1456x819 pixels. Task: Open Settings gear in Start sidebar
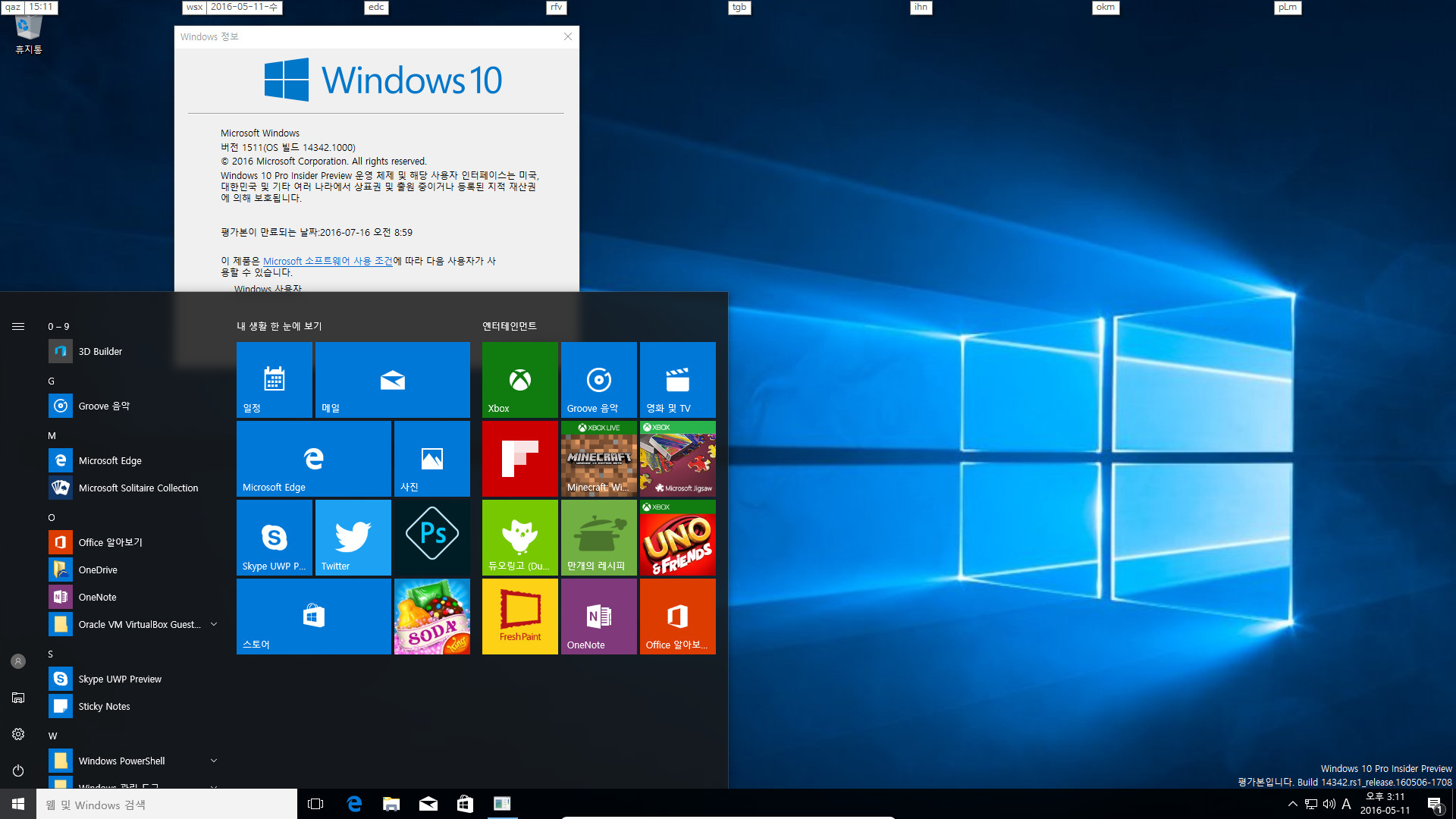[18, 734]
